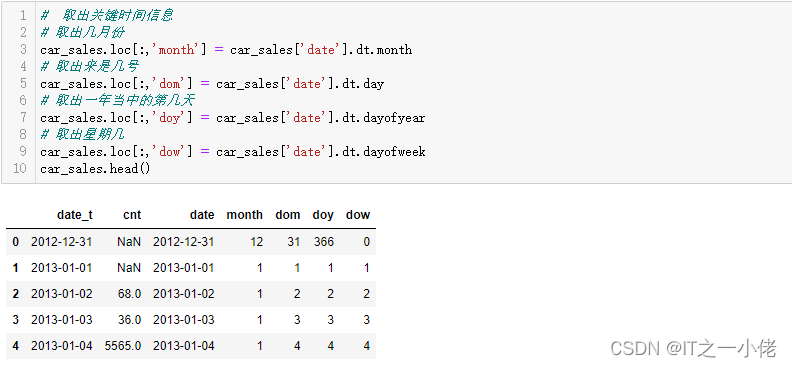Click the doy column header

323,215
